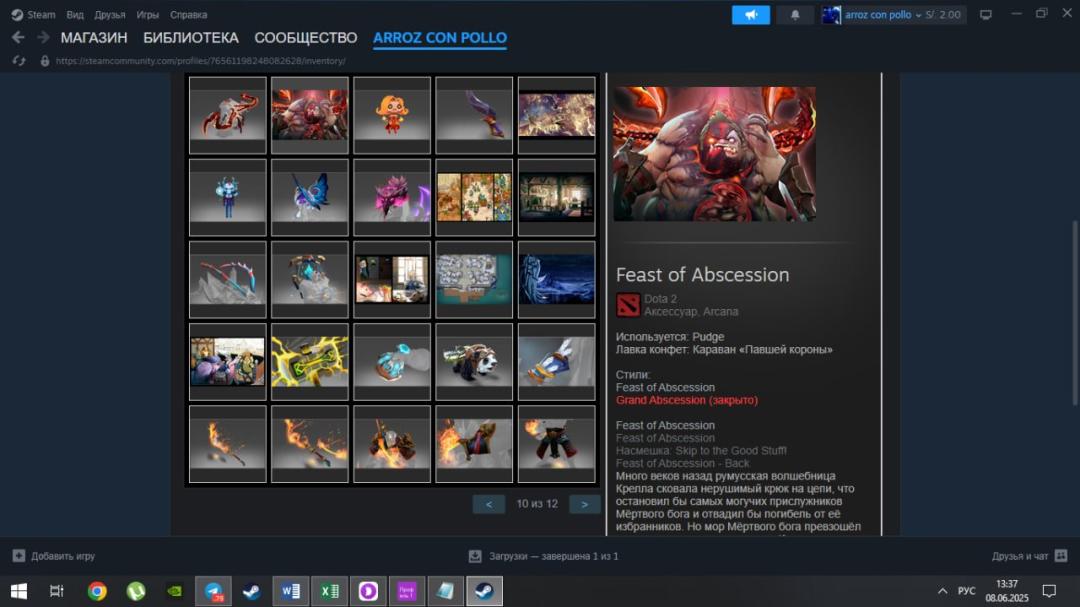1080x607 pixels.
Task: Select the small blue antlered figure item
Action: coord(227,198)
